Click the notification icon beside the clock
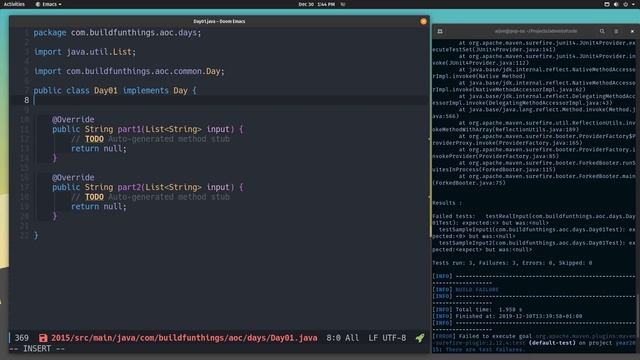The image size is (640, 360). [343, 4]
